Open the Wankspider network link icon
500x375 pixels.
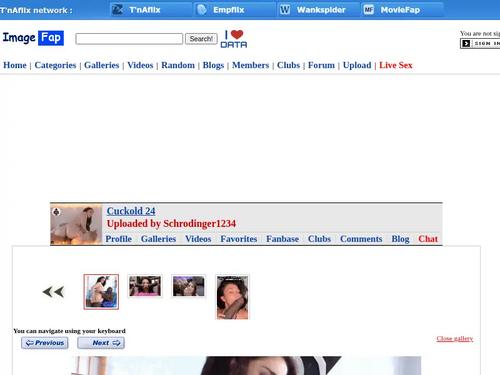pos(285,10)
